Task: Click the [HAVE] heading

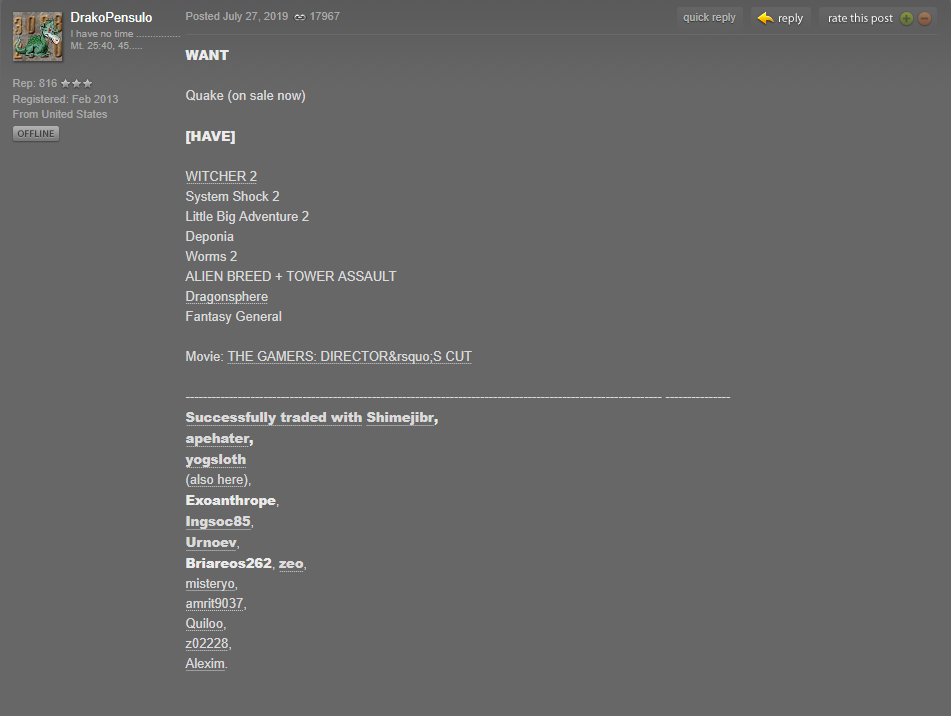Action: pyautogui.click(x=210, y=136)
